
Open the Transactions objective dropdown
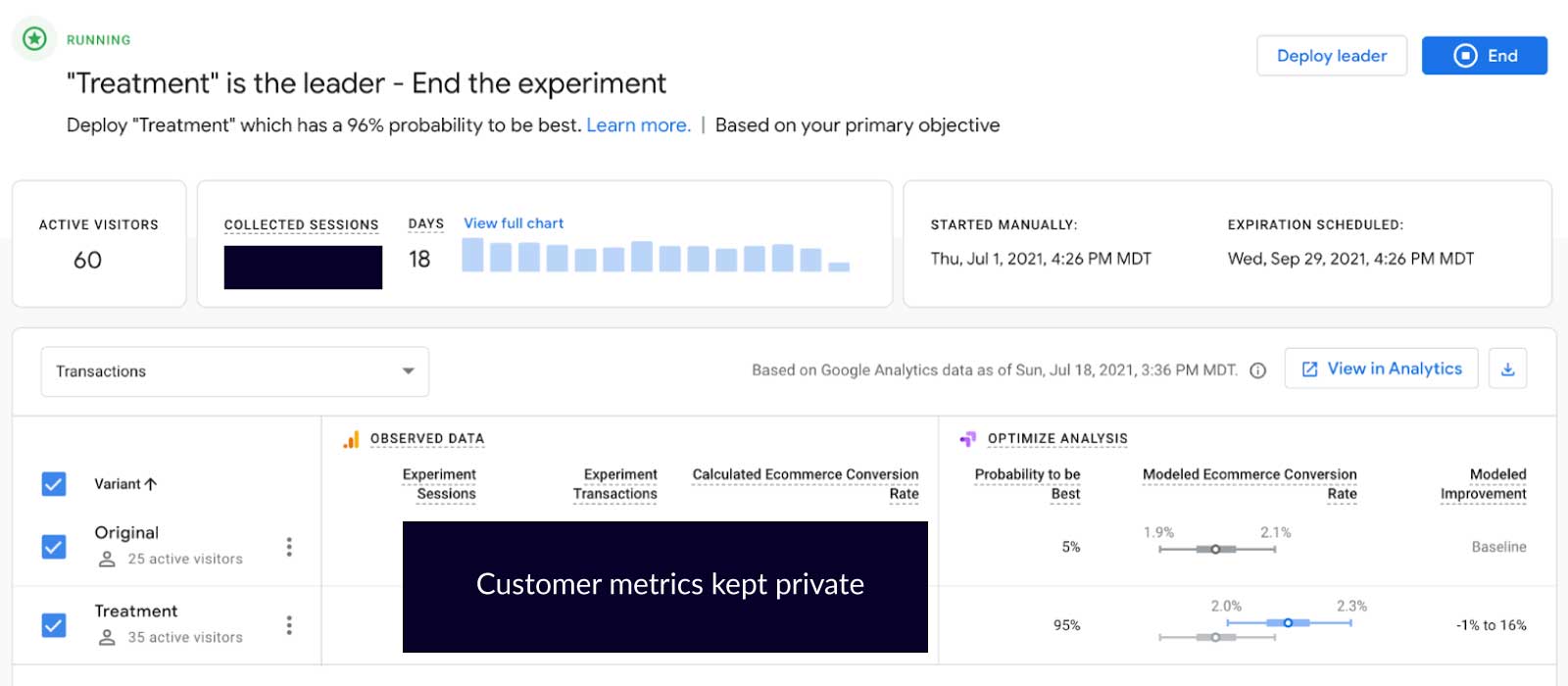(x=234, y=371)
